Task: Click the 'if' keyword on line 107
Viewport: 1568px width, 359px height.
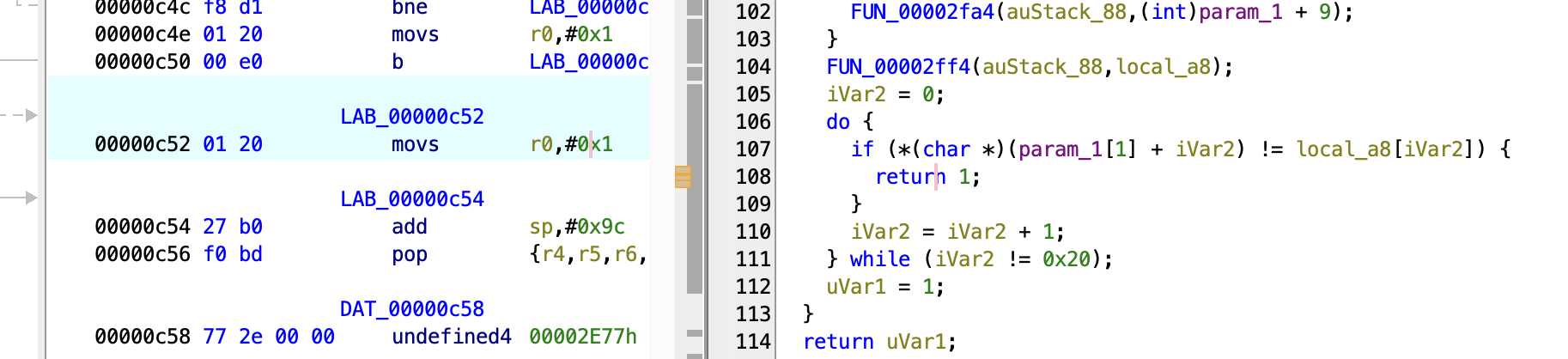Action: pyautogui.click(x=862, y=149)
